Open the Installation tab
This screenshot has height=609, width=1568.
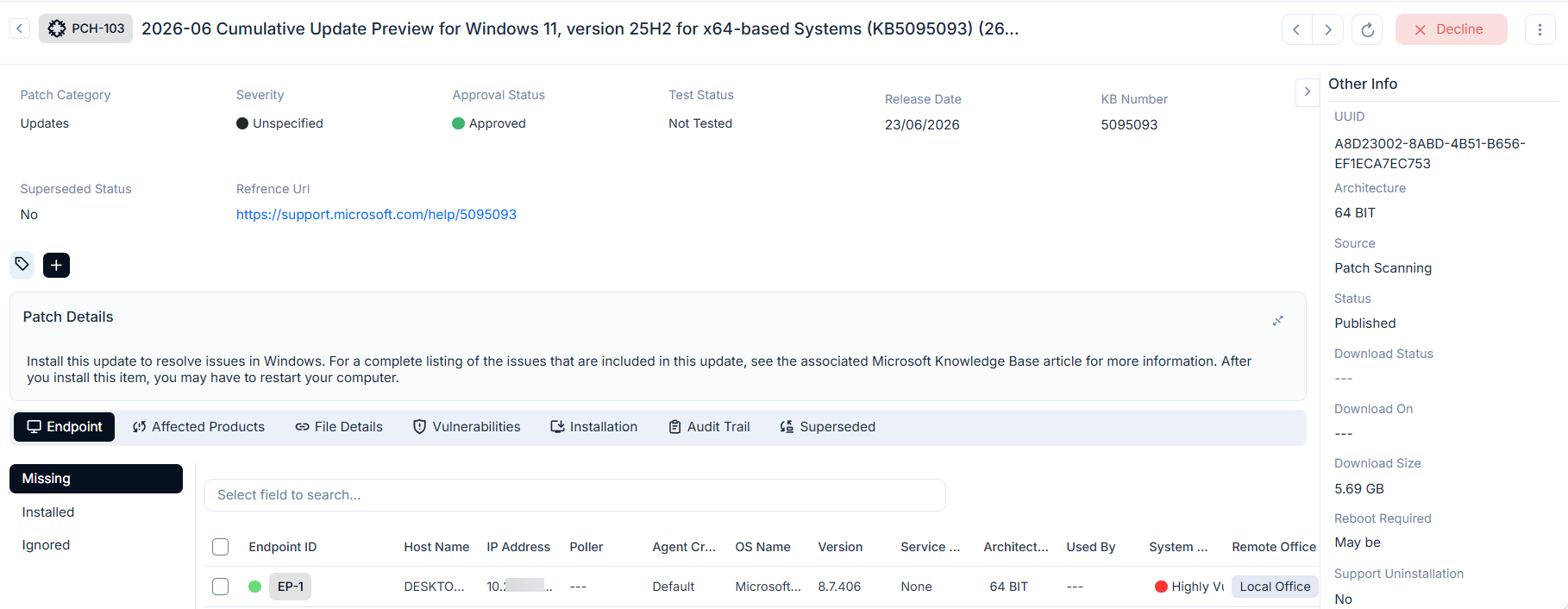594,427
